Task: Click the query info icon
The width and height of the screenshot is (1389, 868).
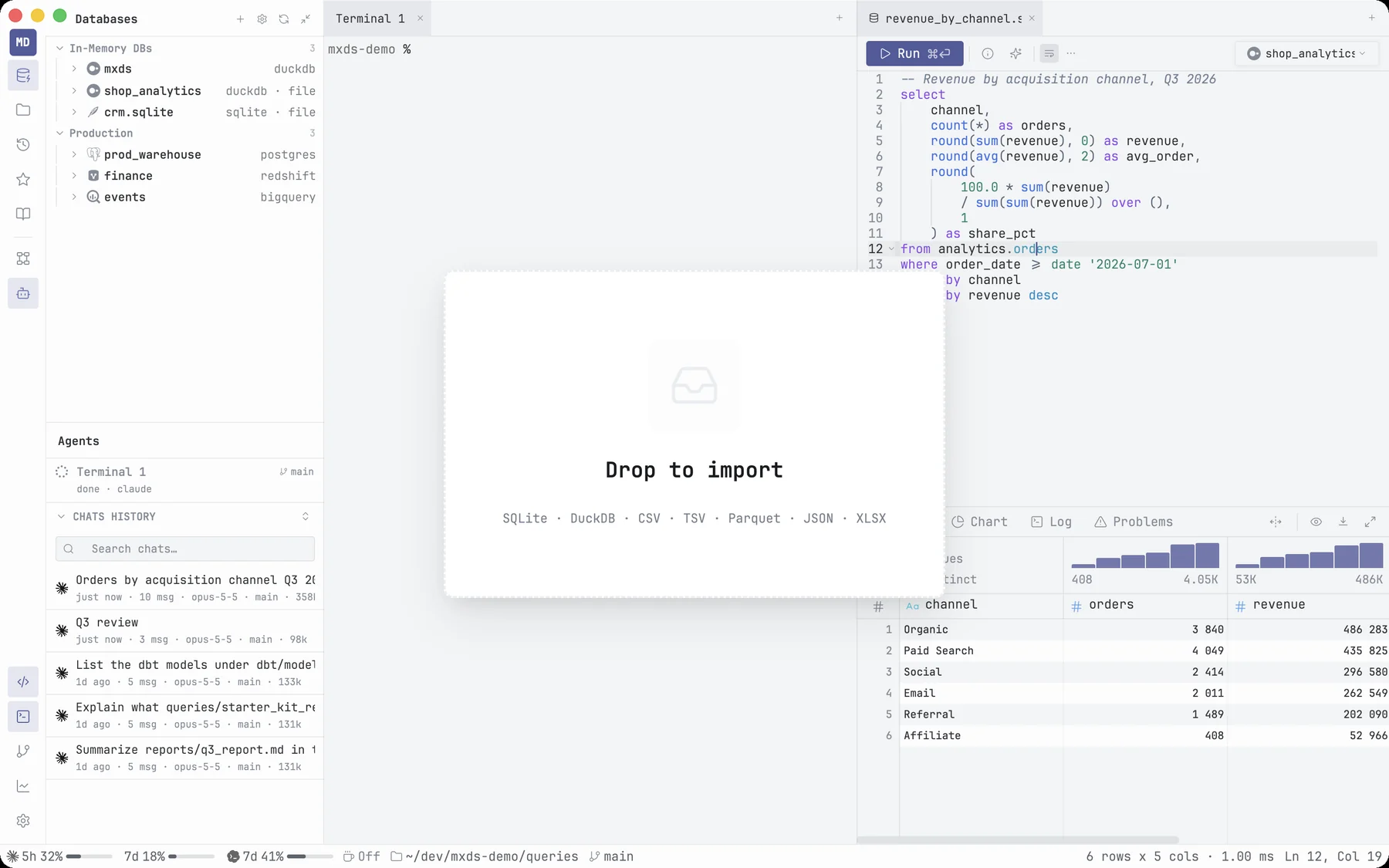Action: [988, 53]
